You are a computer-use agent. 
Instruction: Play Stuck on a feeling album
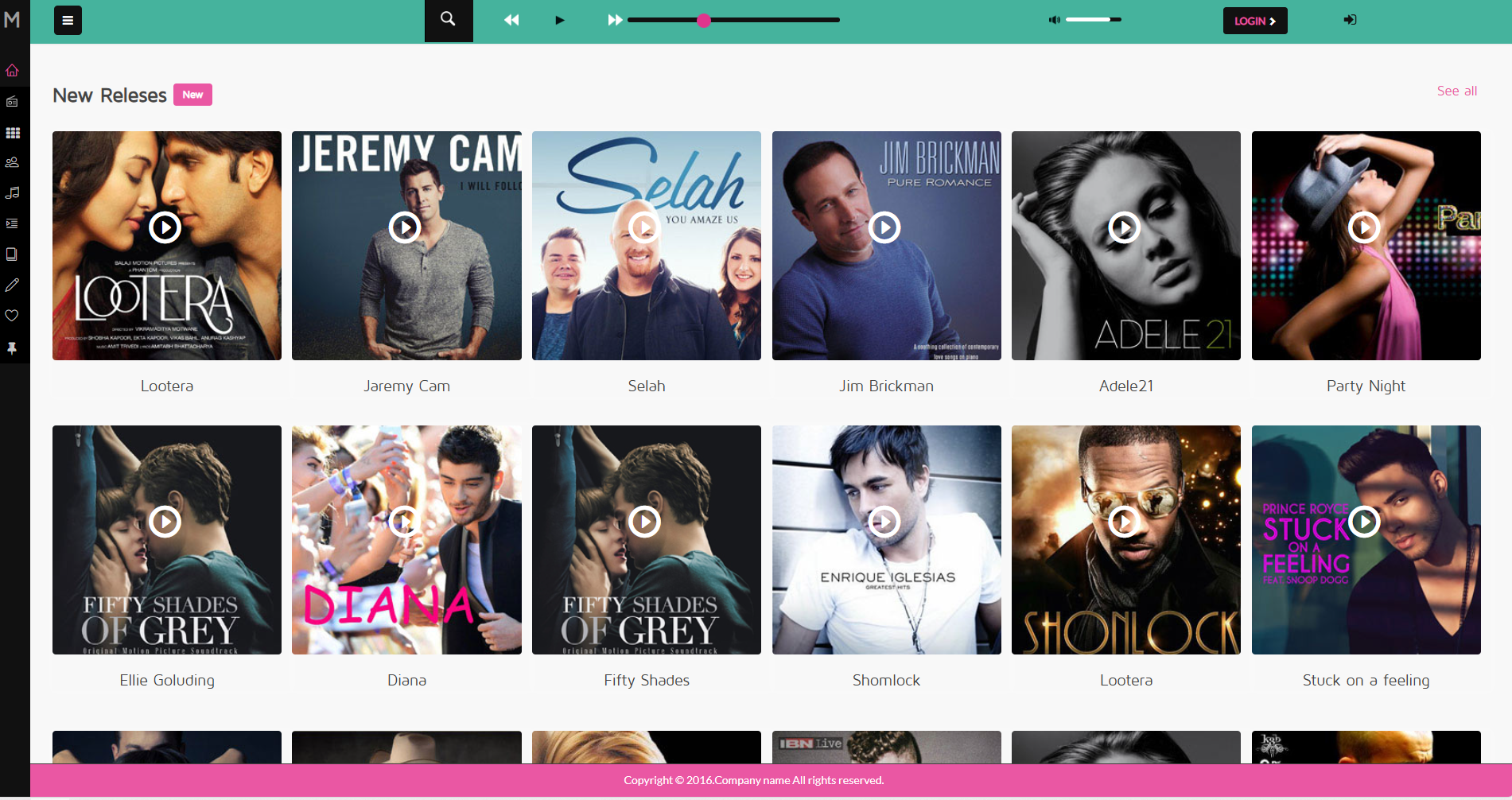click(1365, 522)
